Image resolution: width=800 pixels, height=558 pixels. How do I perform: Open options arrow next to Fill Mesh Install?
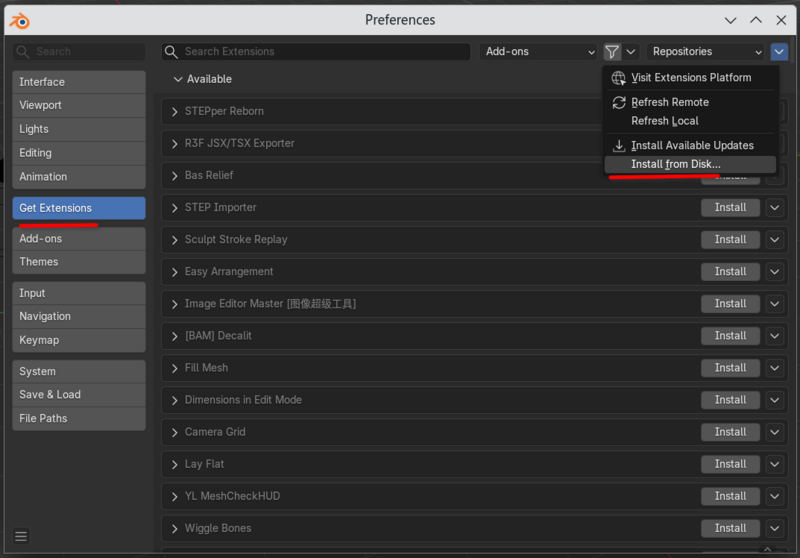tap(774, 368)
